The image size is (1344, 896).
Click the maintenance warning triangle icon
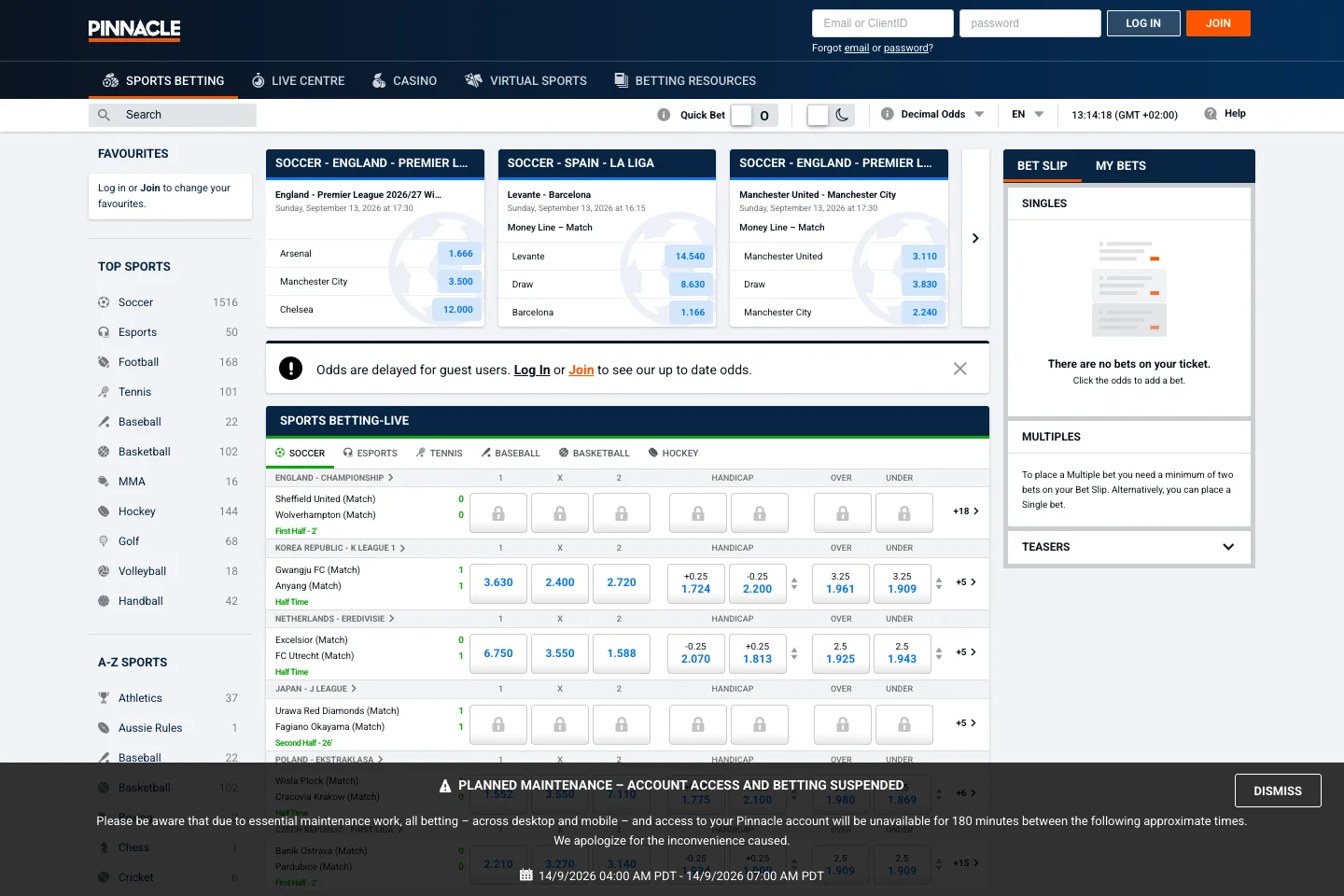click(x=445, y=786)
